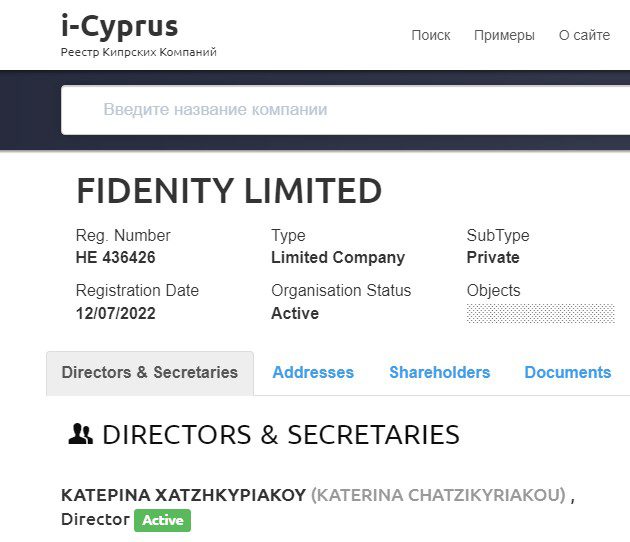Image resolution: width=630 pixels, height=542 pixels.
Task: Switch to the Documents tab
Action: pyautogui.click(x=568, y=372)
